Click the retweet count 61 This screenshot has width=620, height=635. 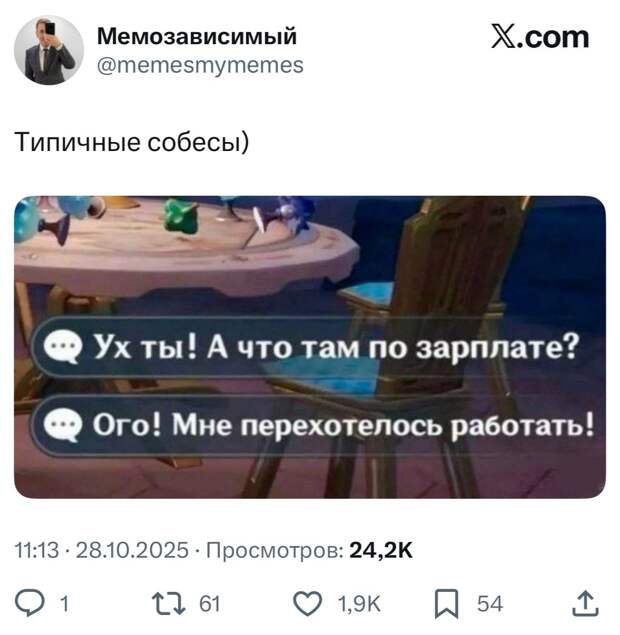210,604
